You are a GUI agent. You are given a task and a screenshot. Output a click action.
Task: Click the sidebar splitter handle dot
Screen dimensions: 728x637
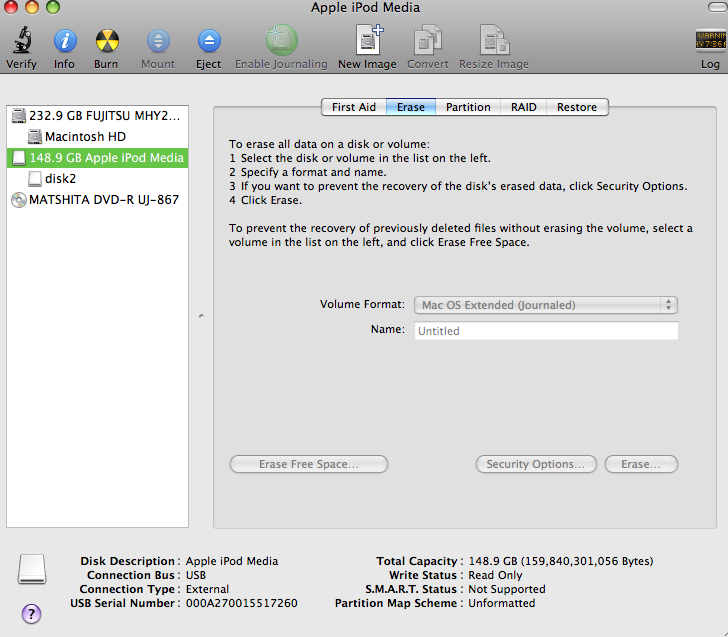click(x=201, y=316)
